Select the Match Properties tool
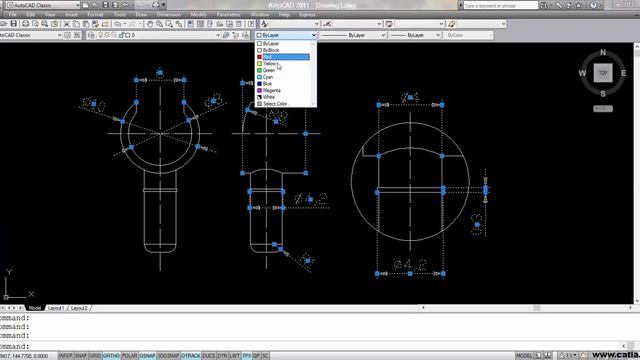This screenshot has height=360, width=640. (x=96, y=24)
